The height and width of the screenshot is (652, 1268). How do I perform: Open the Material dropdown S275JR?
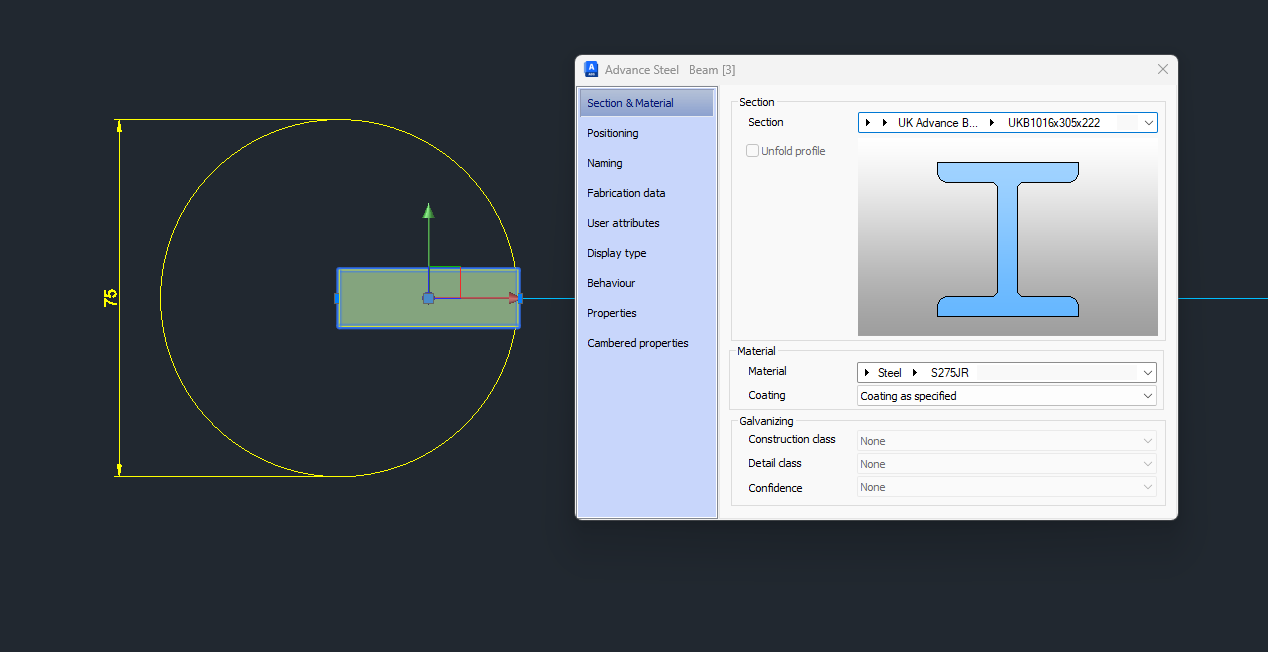[1007, 373]
